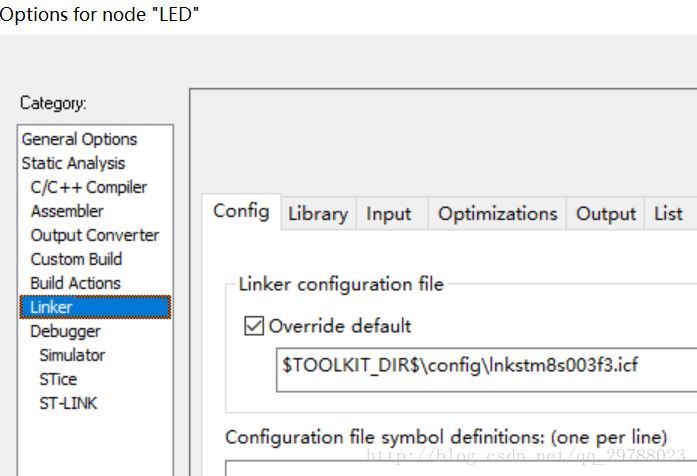The height and width of the screenshot is (476, 697).
Task: Select Static Analysis category
Action: 73,163
